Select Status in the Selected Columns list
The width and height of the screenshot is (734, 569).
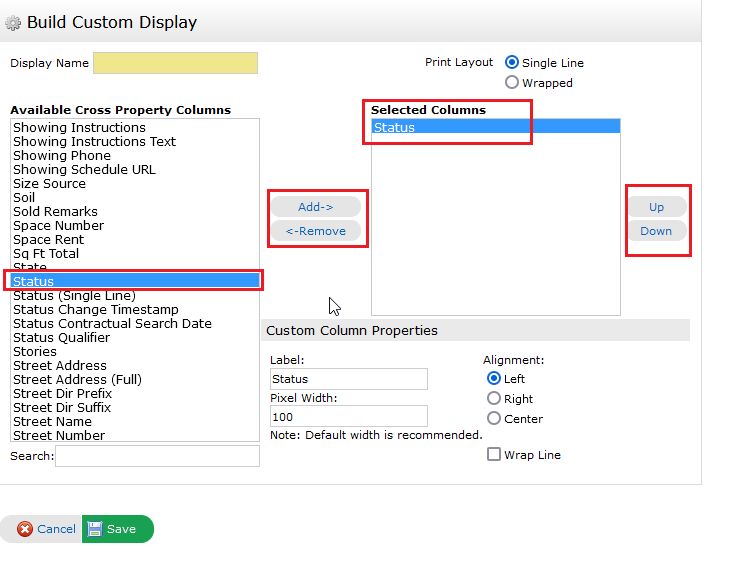tap(496, 127)
